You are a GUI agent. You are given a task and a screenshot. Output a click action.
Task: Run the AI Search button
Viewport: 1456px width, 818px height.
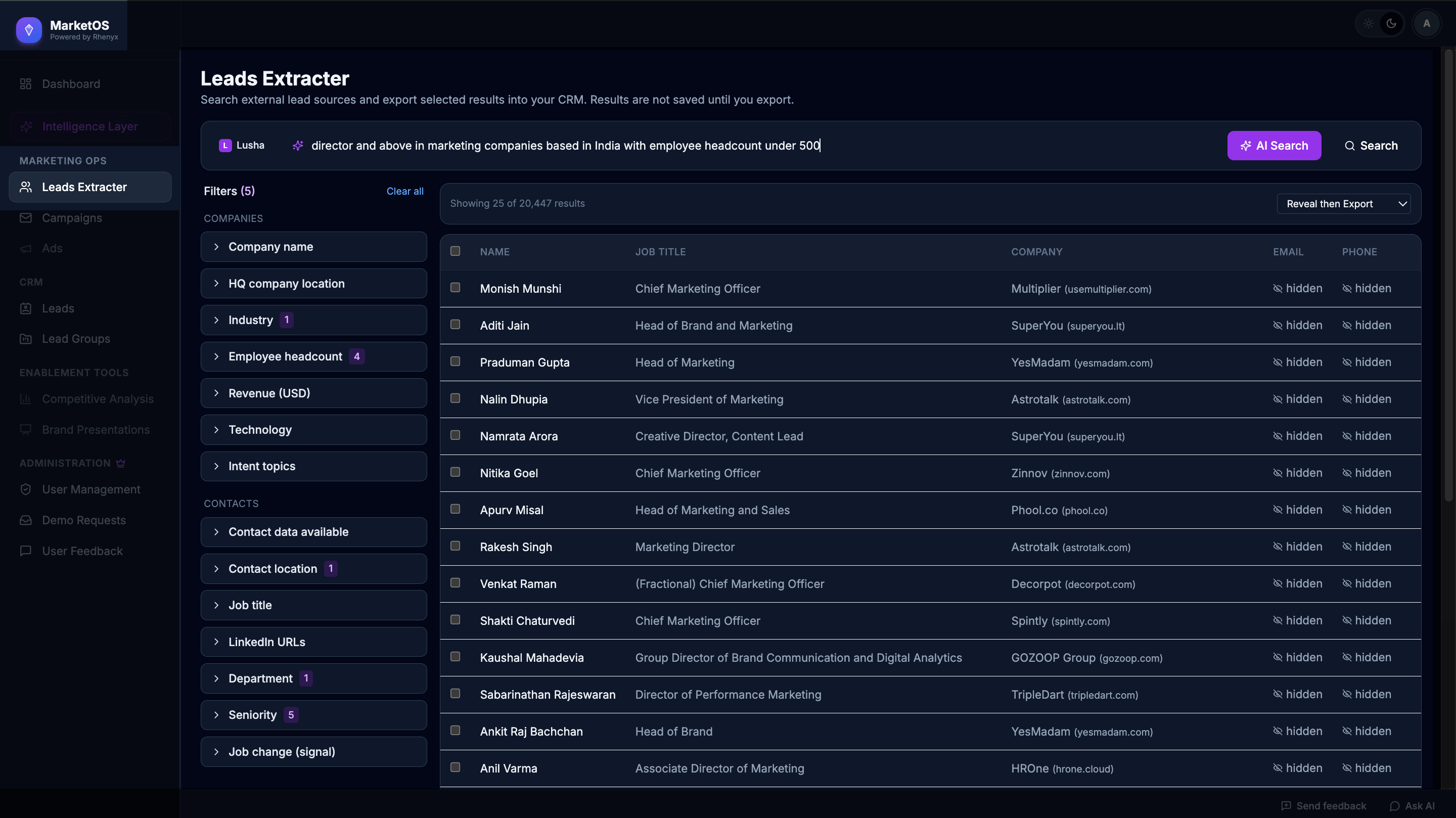pos(1274,145)
